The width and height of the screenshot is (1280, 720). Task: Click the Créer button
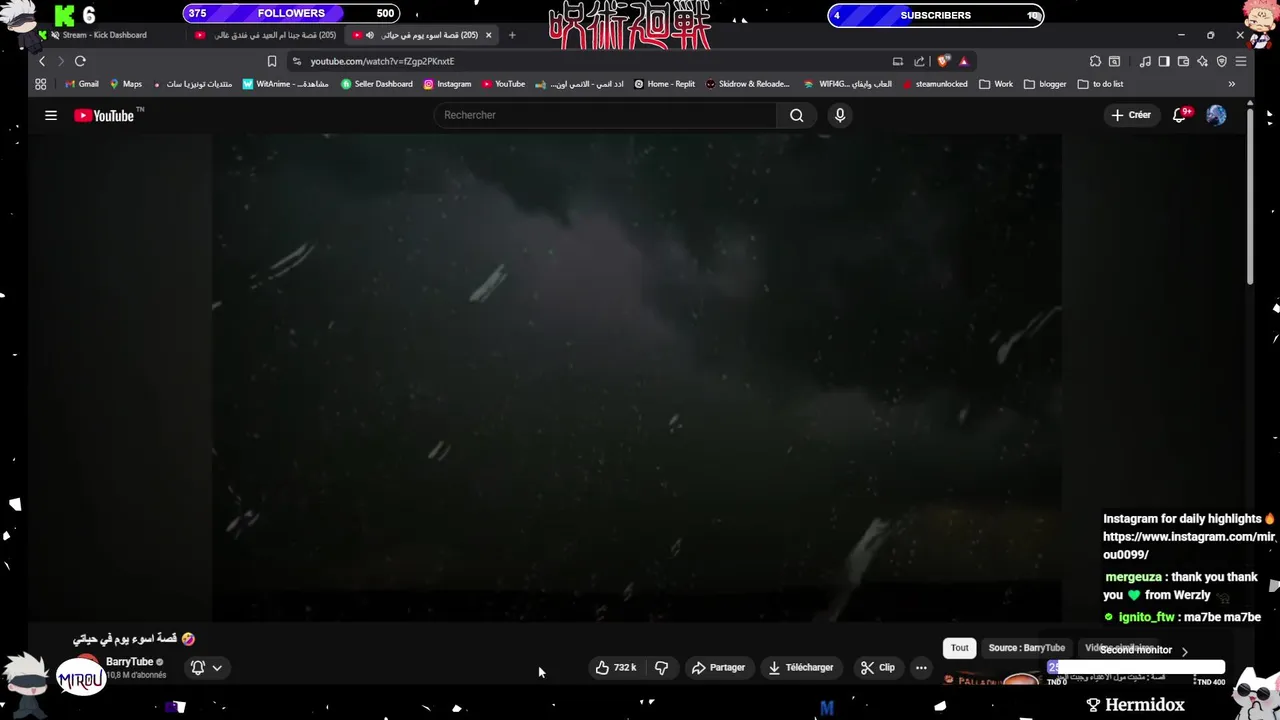tap(1131, 115)
